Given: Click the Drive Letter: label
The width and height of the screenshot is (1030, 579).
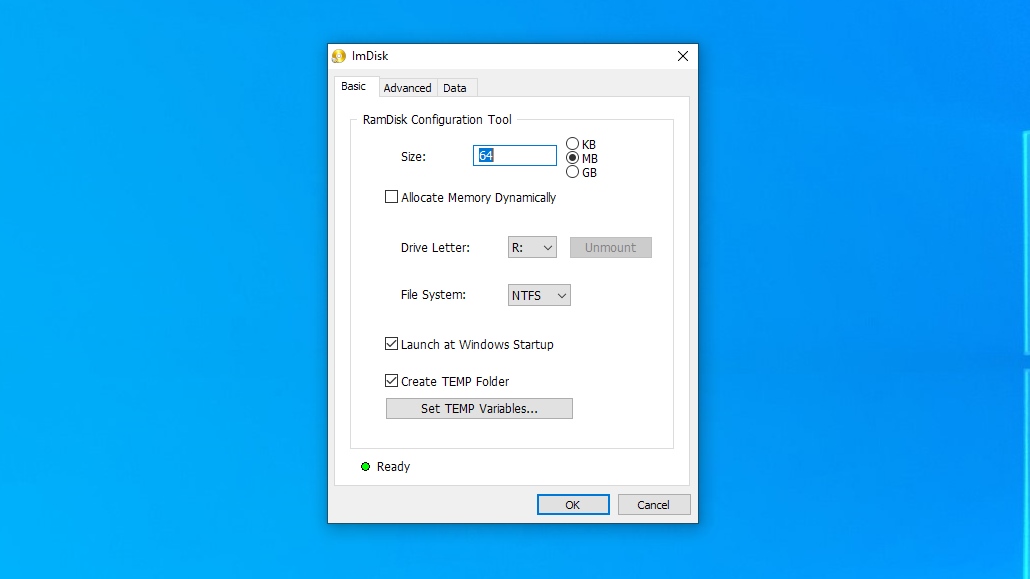Looking at the screenshot, I should 436,248.
